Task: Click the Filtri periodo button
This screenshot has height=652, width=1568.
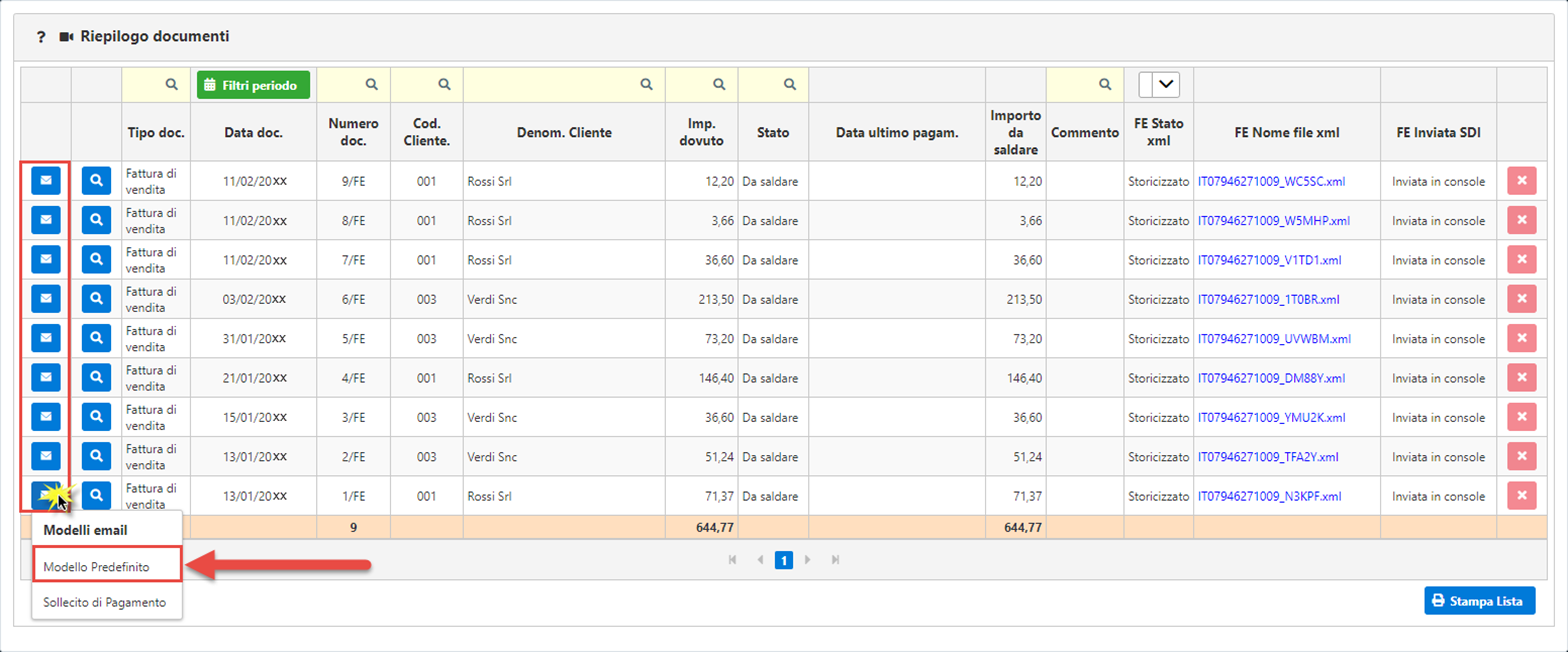Action: [254, 85]
